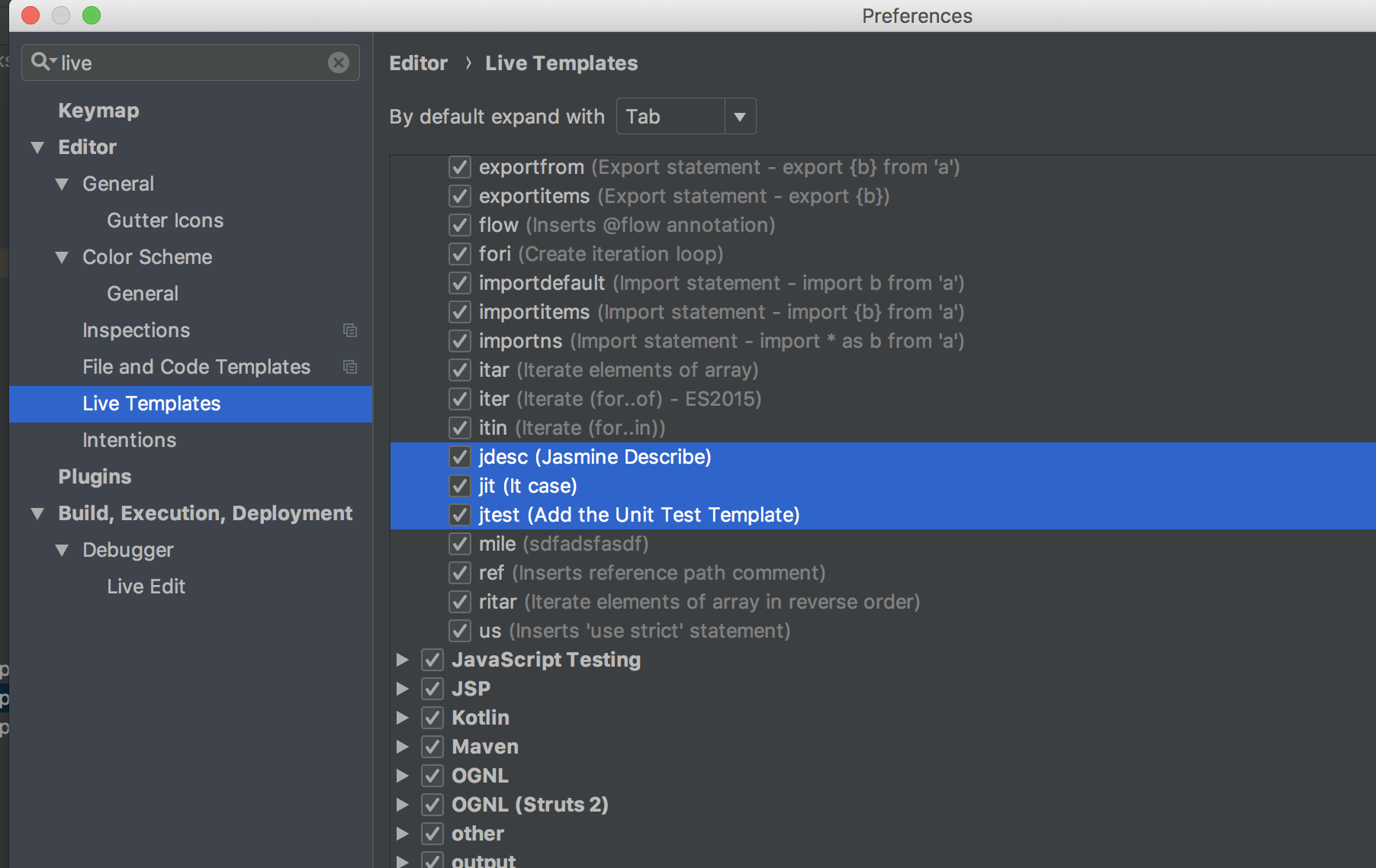Select the itar template row
Viewport: 1376px width, 868px height.
(x=883, y=370)
